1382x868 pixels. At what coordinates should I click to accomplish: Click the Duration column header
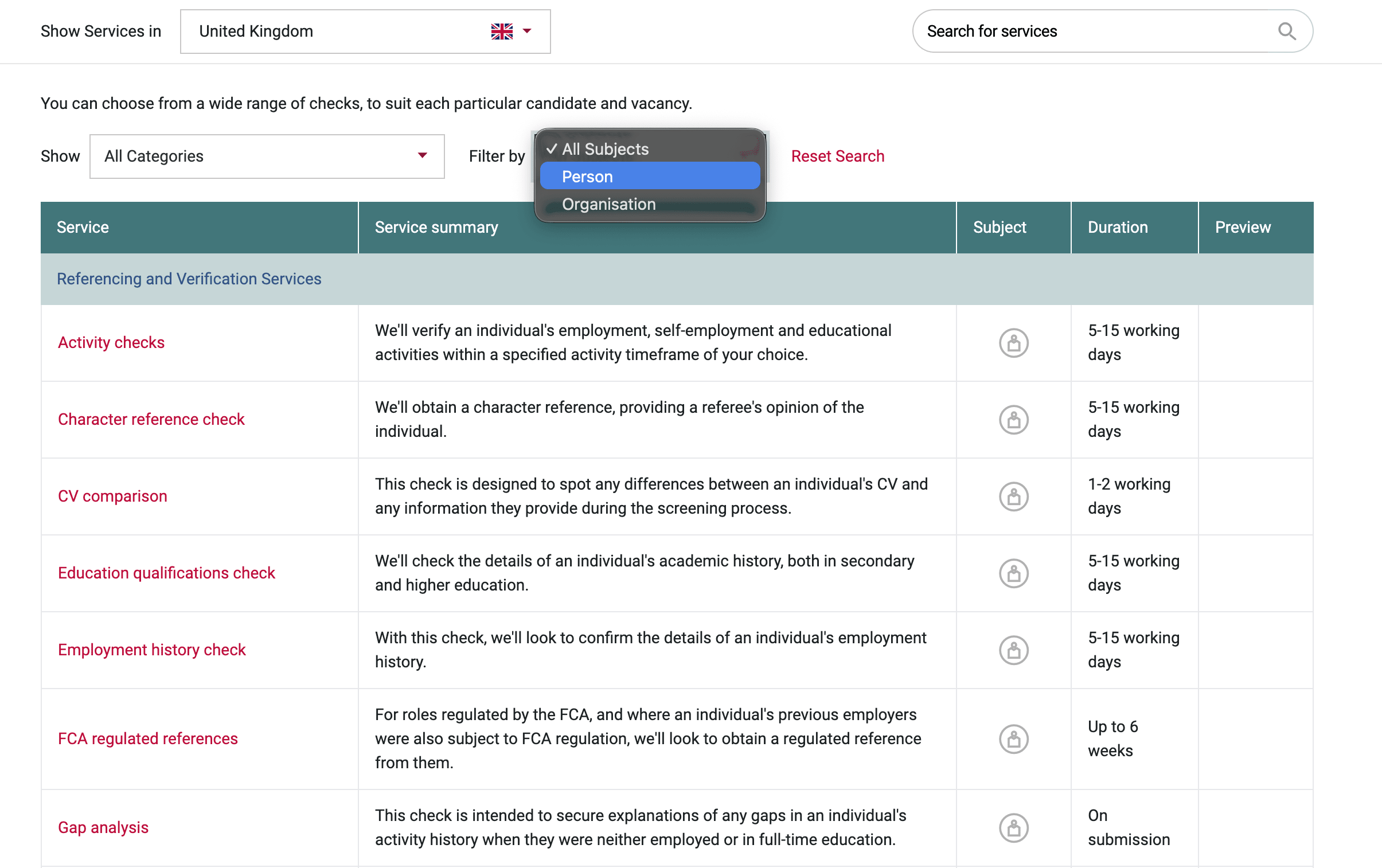coord(1134,228)
